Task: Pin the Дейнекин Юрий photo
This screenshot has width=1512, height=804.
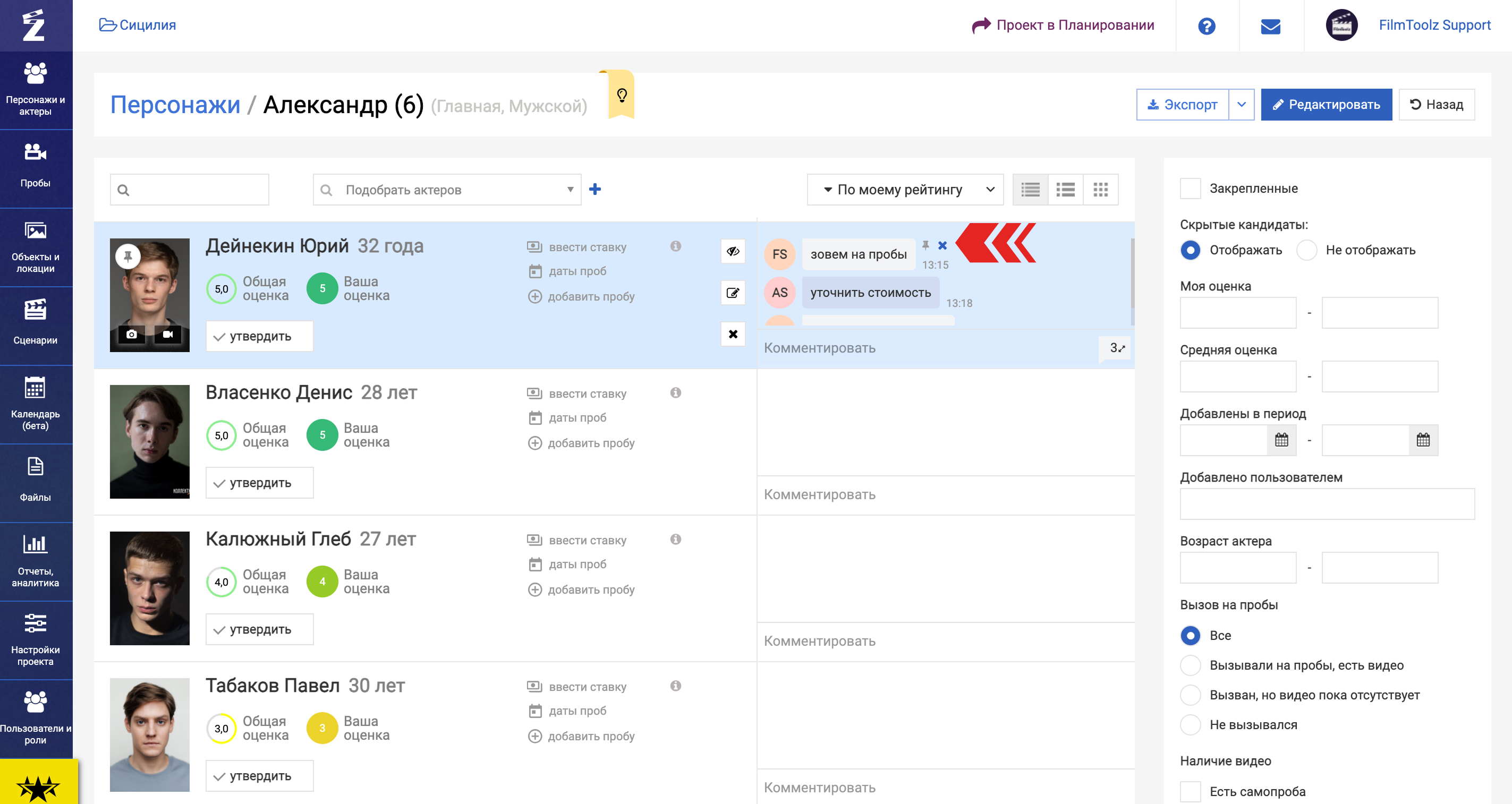Action: click(x=128, y=256)
